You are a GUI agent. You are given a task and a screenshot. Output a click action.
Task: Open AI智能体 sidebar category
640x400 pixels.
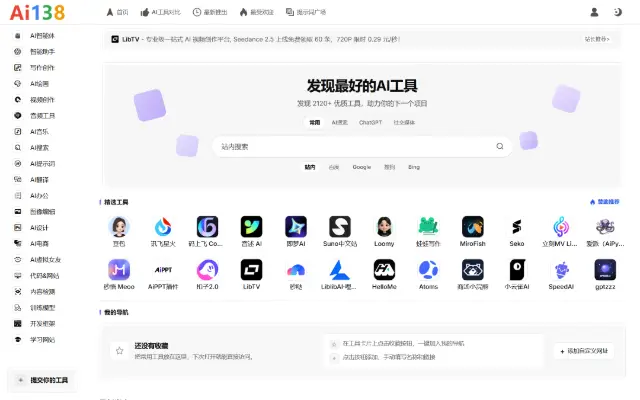(x=42, y=36)
